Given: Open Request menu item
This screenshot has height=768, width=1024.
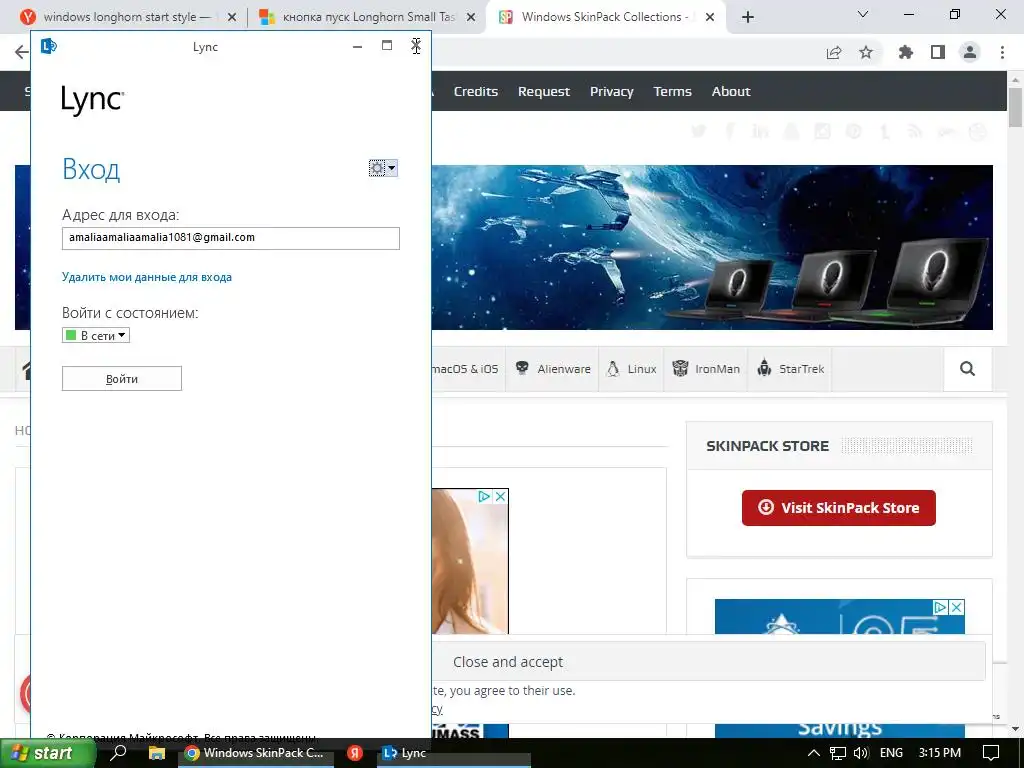Looking at the screenshot, I should click(x=544, y=91).
